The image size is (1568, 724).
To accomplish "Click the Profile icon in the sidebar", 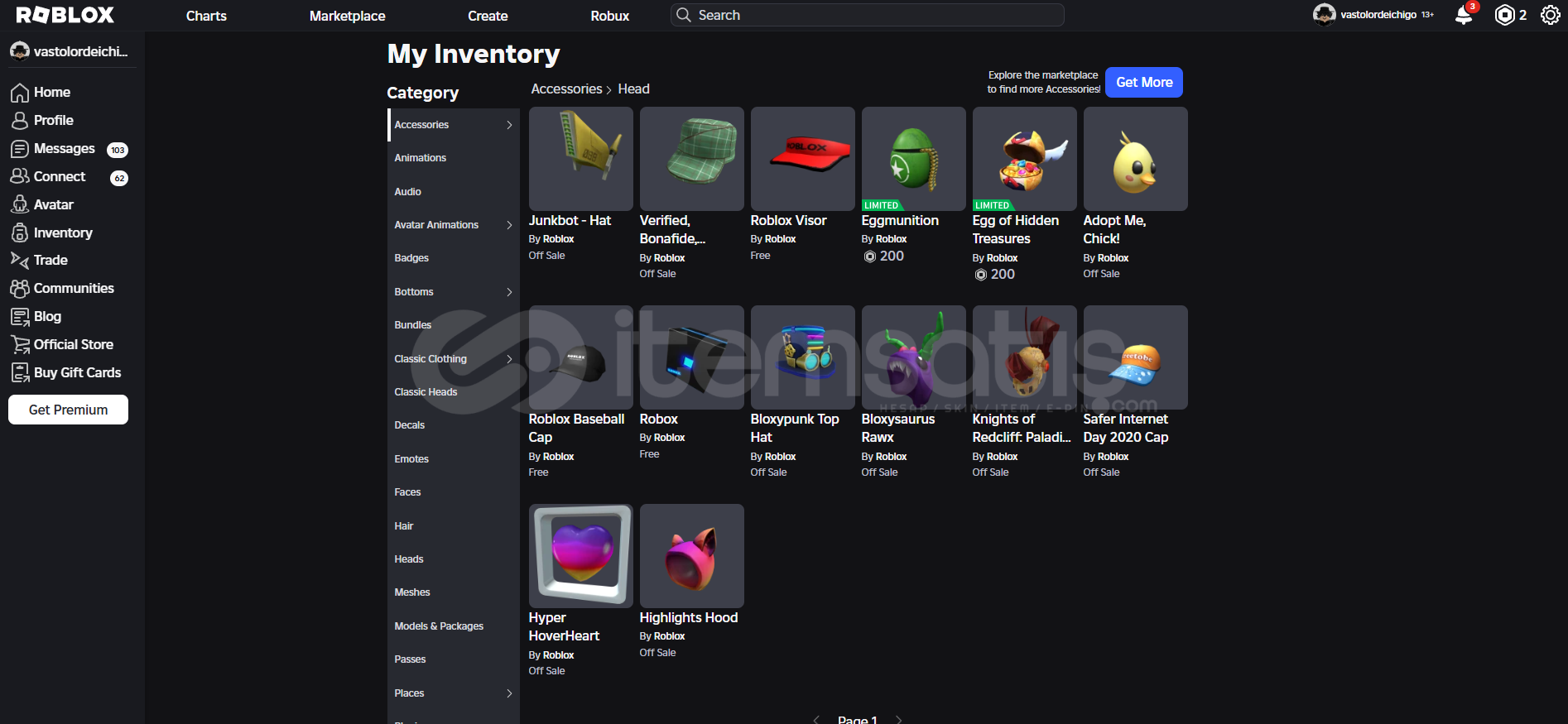I will click(20, 121).
